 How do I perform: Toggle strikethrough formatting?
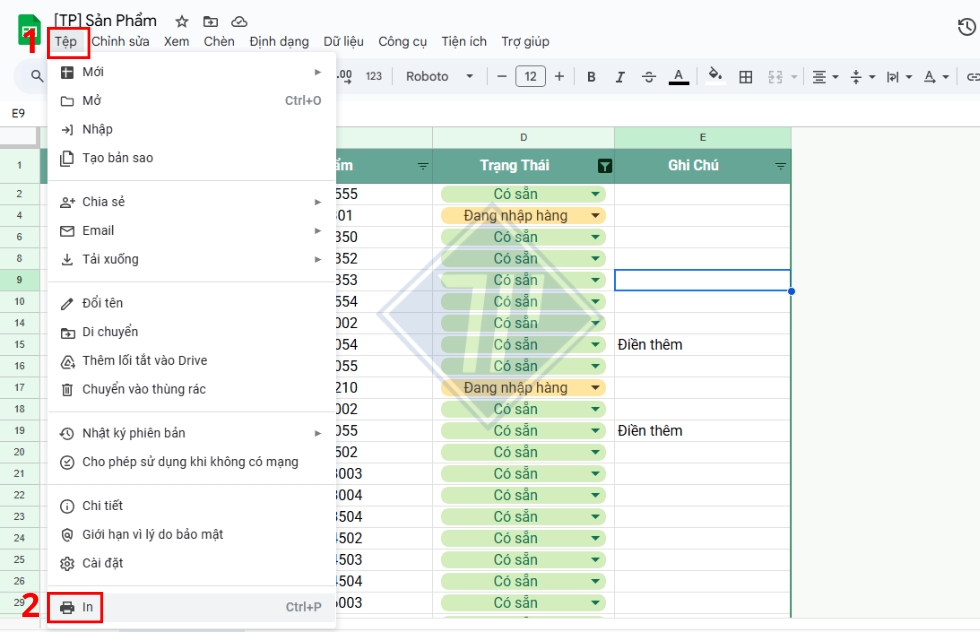pyautogui.click(x=649, y=76)
